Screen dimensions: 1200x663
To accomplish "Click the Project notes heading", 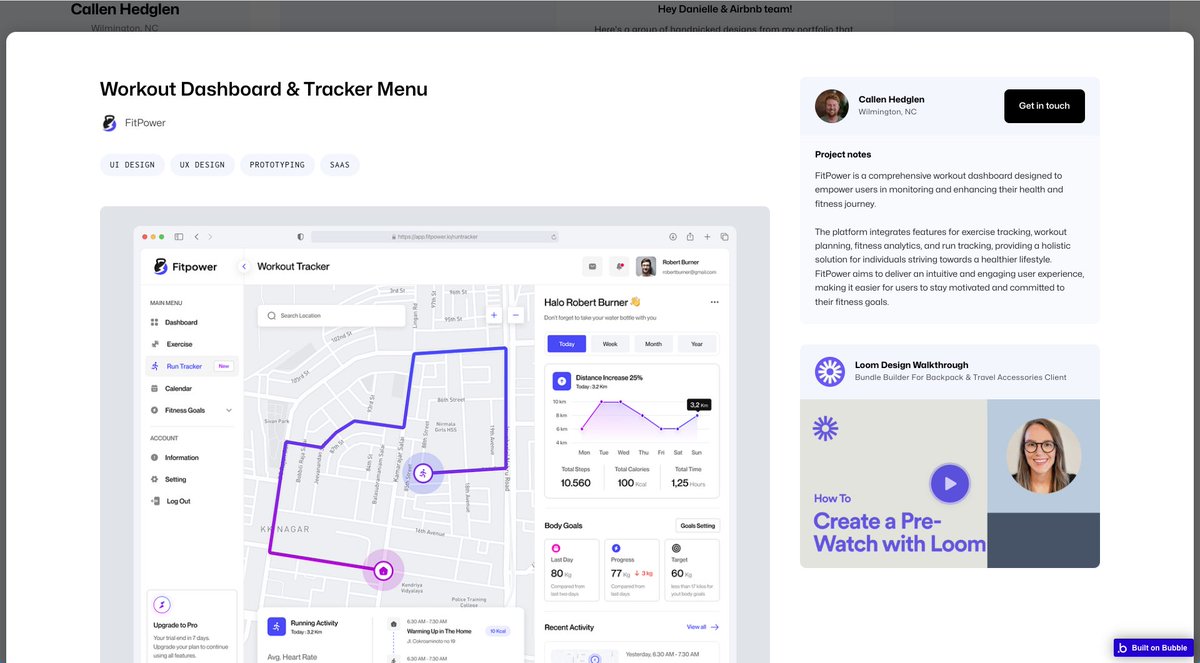I will point(843,155).
